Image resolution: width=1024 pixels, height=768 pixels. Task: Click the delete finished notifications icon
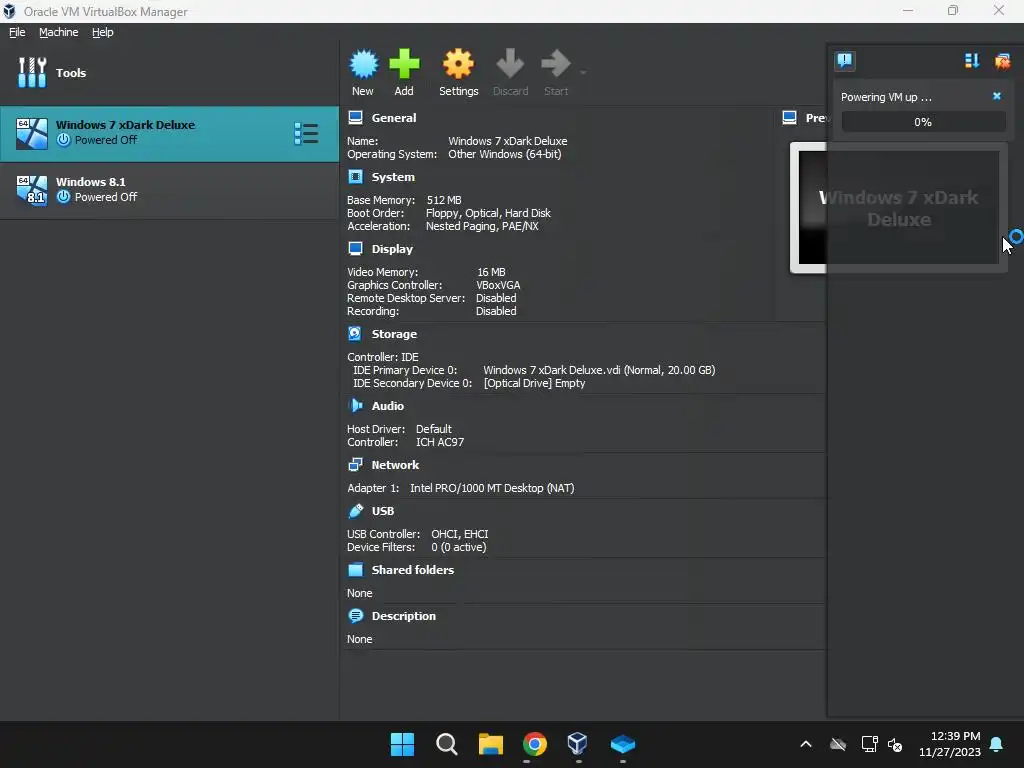(1002, 61)
